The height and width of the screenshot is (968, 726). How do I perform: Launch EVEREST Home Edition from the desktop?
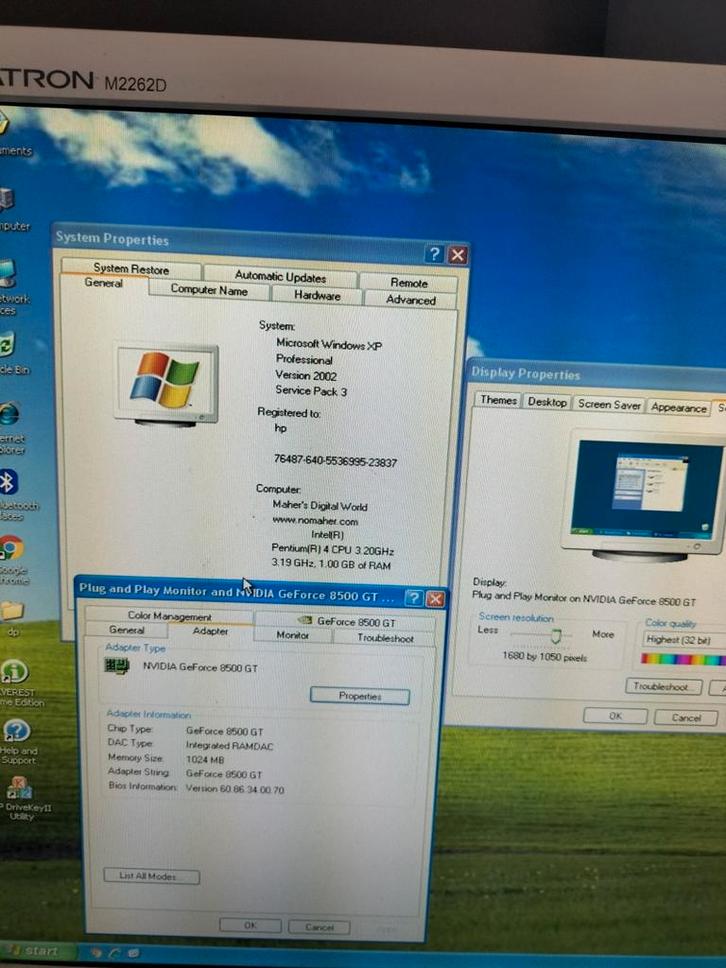pyautogui.click(x=14, y=673)
